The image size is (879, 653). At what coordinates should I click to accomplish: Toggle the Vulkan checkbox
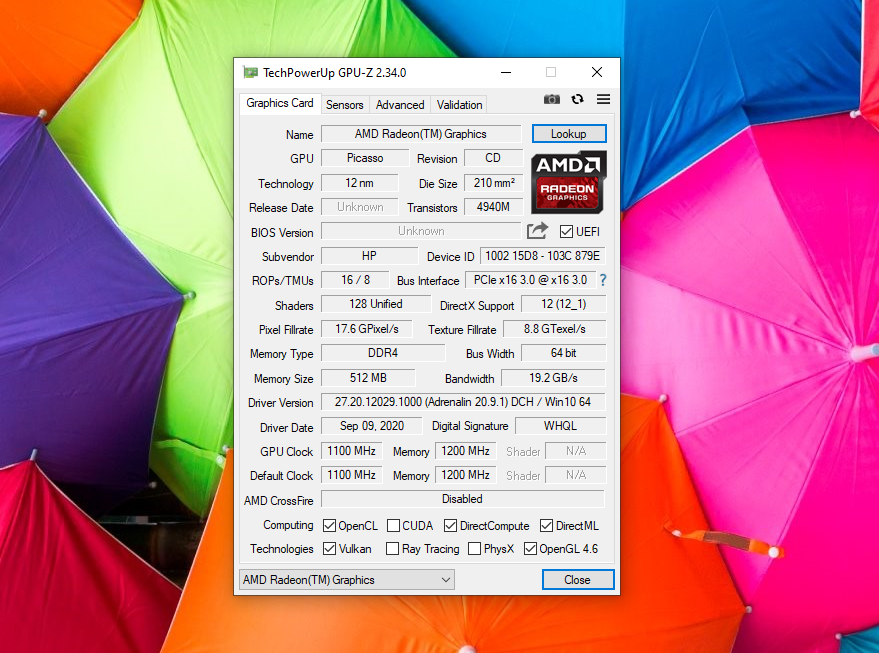click(x=329, y=549)
